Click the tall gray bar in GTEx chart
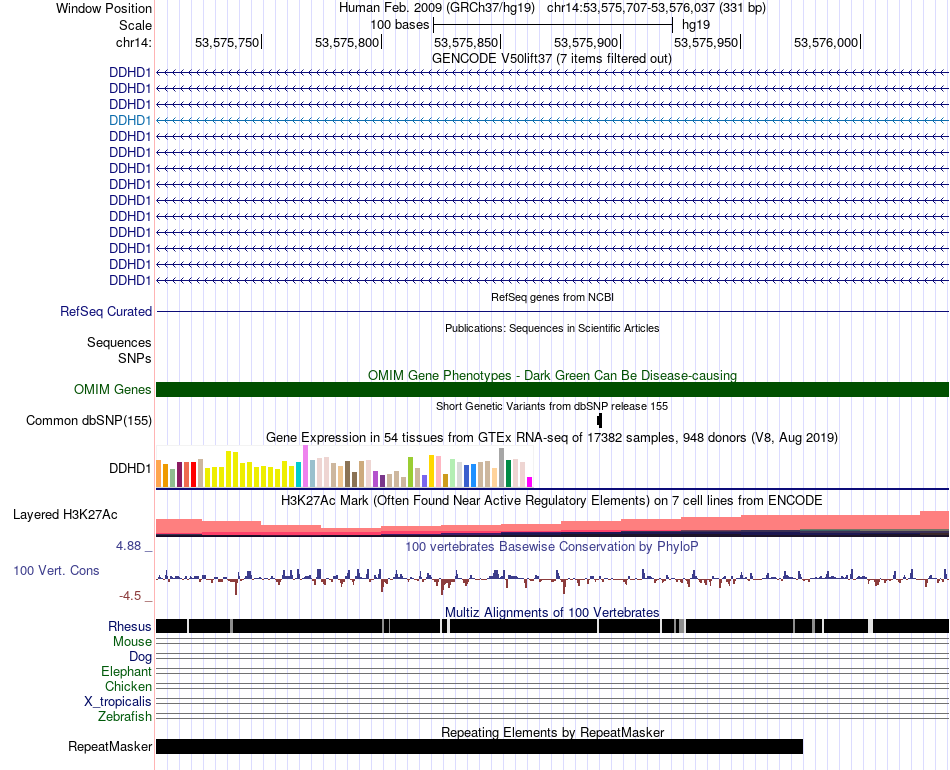The width and height of the screenshot is (950, 770). point(501,468)
